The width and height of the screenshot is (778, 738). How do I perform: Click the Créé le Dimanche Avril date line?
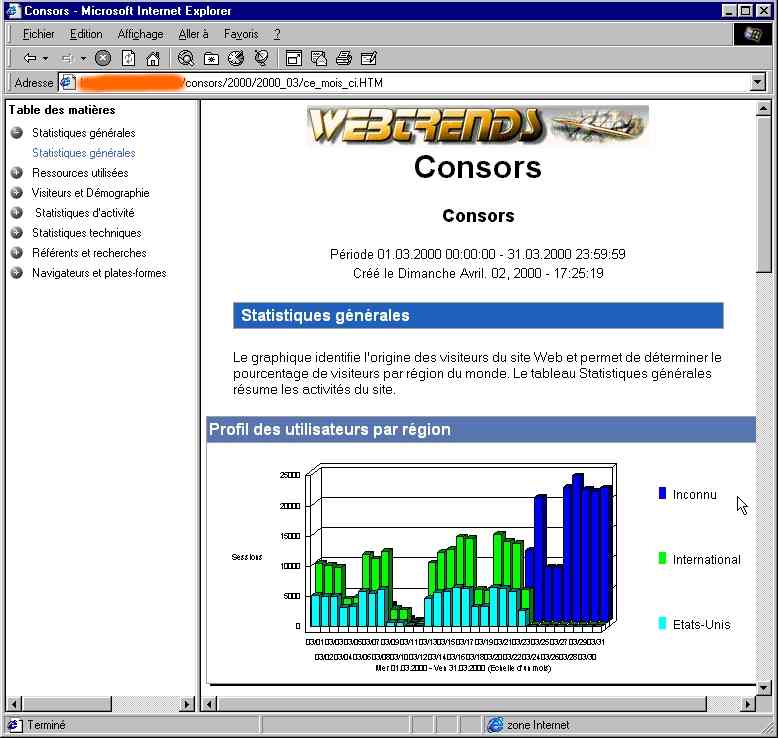pyautogui.click(x=478, y=273)
